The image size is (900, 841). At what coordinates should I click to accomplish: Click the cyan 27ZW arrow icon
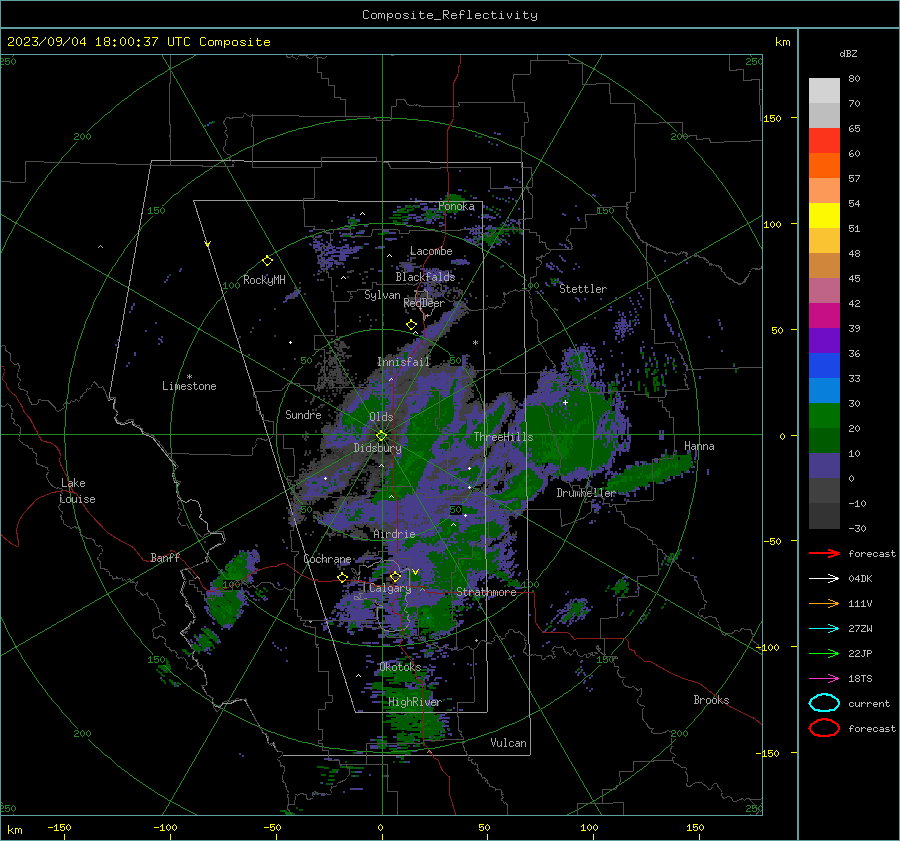pos(824,629)
